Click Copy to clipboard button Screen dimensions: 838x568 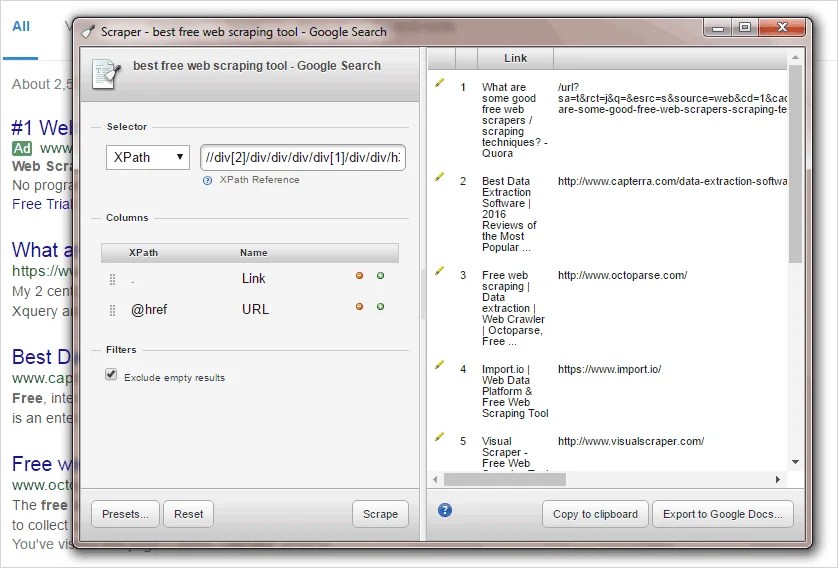click(595, 514)
